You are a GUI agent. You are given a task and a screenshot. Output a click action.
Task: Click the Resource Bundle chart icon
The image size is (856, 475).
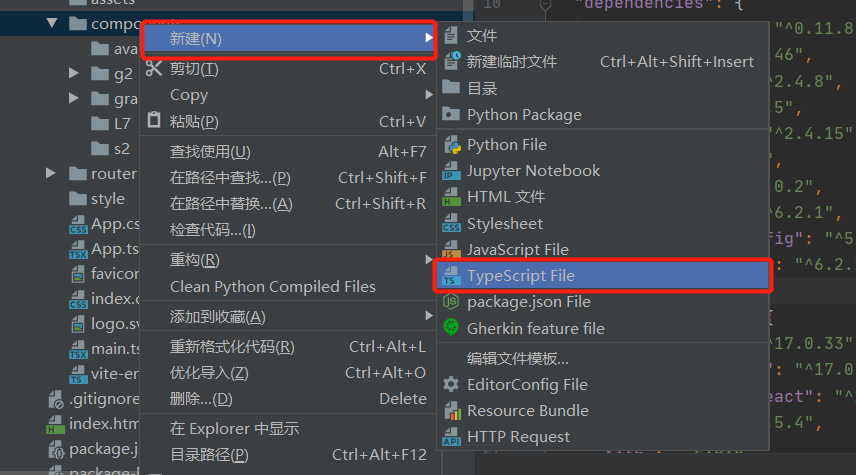451,411
